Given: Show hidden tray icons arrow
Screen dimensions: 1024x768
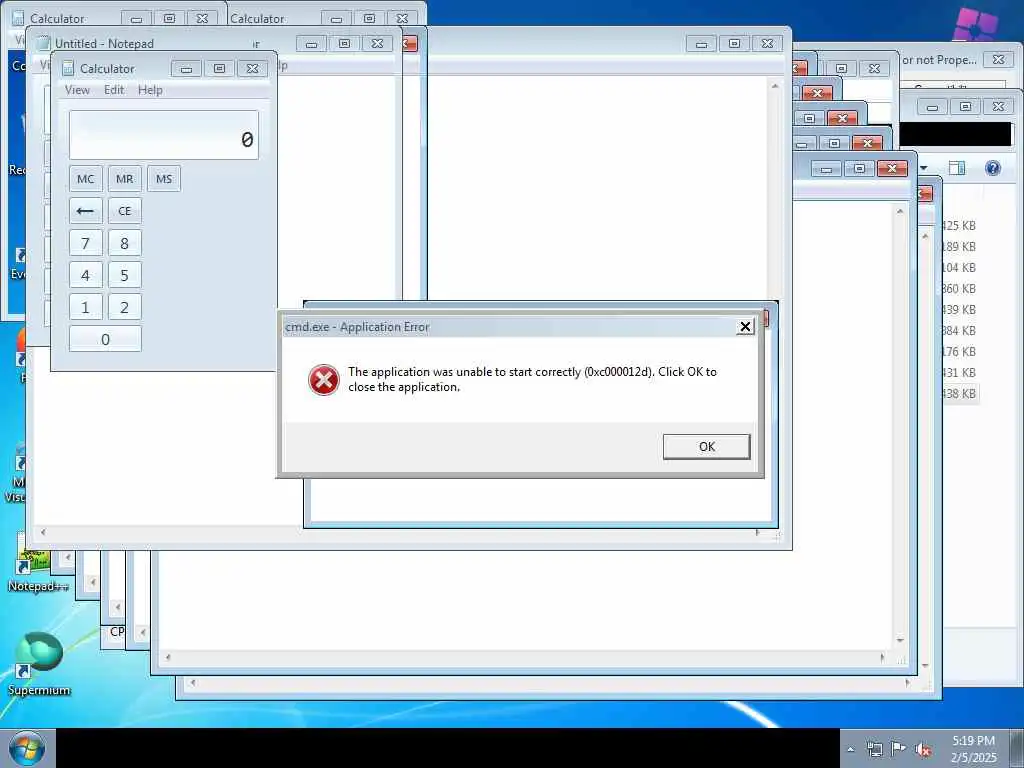Looking at the screenshot, I should point(850,749).
